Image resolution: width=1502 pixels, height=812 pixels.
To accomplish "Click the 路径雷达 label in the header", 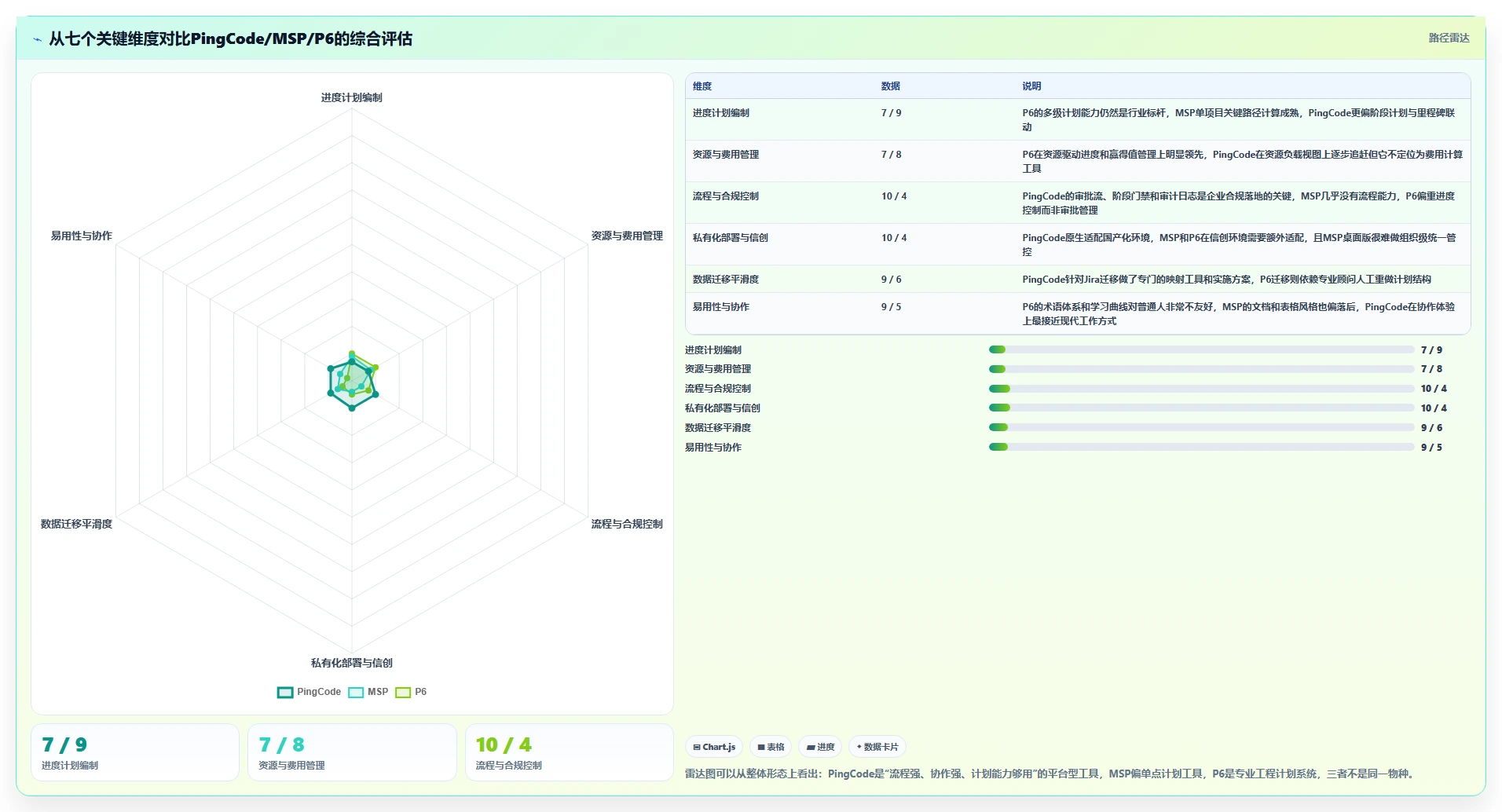I will 1449,38.
